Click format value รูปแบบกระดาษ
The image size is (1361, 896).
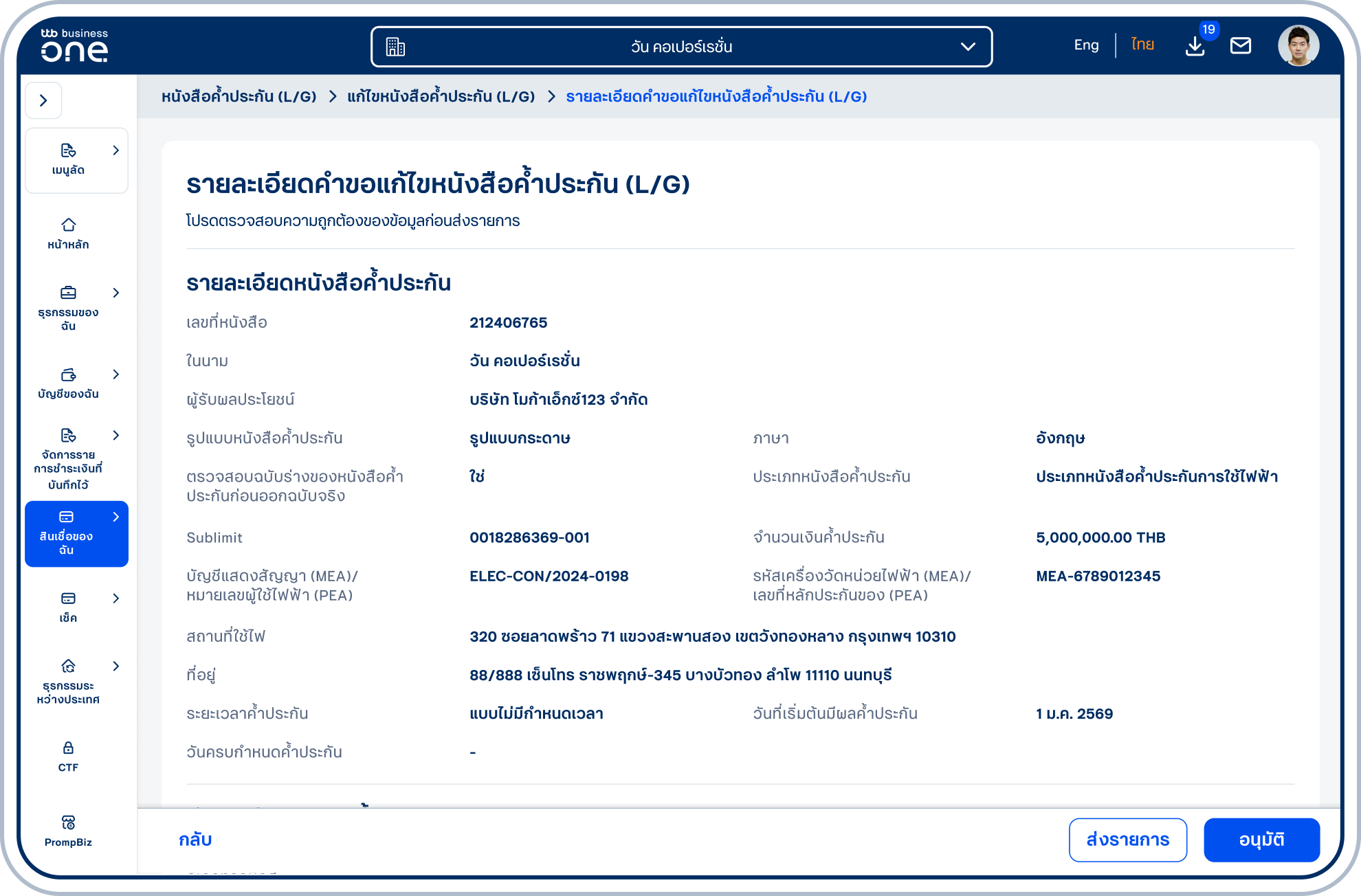point(520,438)
